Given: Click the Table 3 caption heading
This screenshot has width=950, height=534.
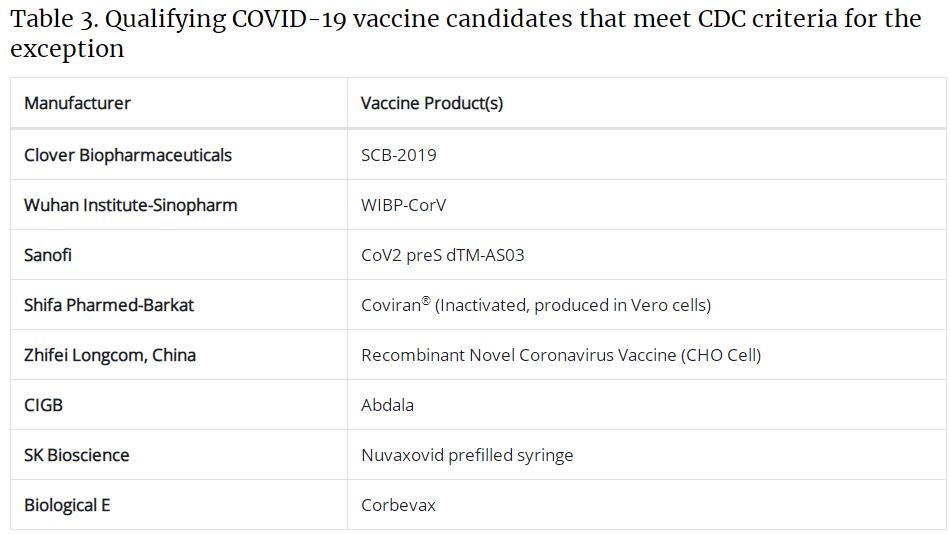Looking at the screenshot, I should click(x=465, y=33).
